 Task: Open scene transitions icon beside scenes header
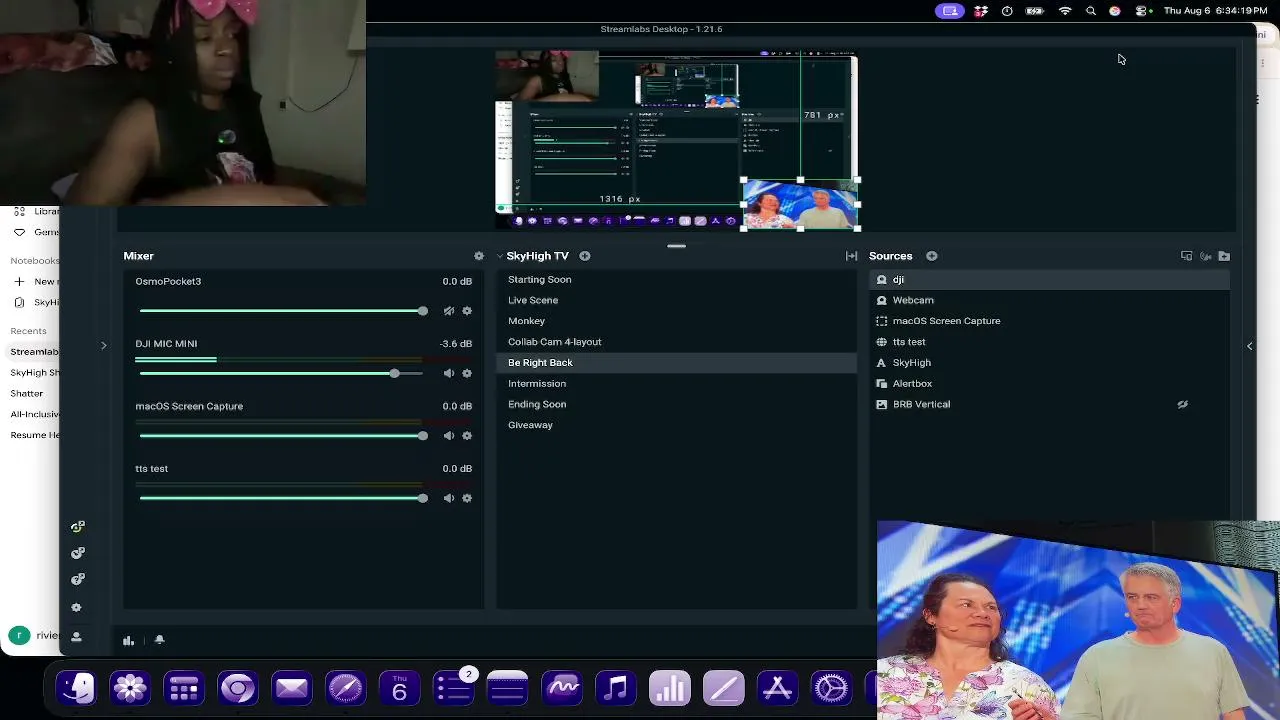click(852, 256)
